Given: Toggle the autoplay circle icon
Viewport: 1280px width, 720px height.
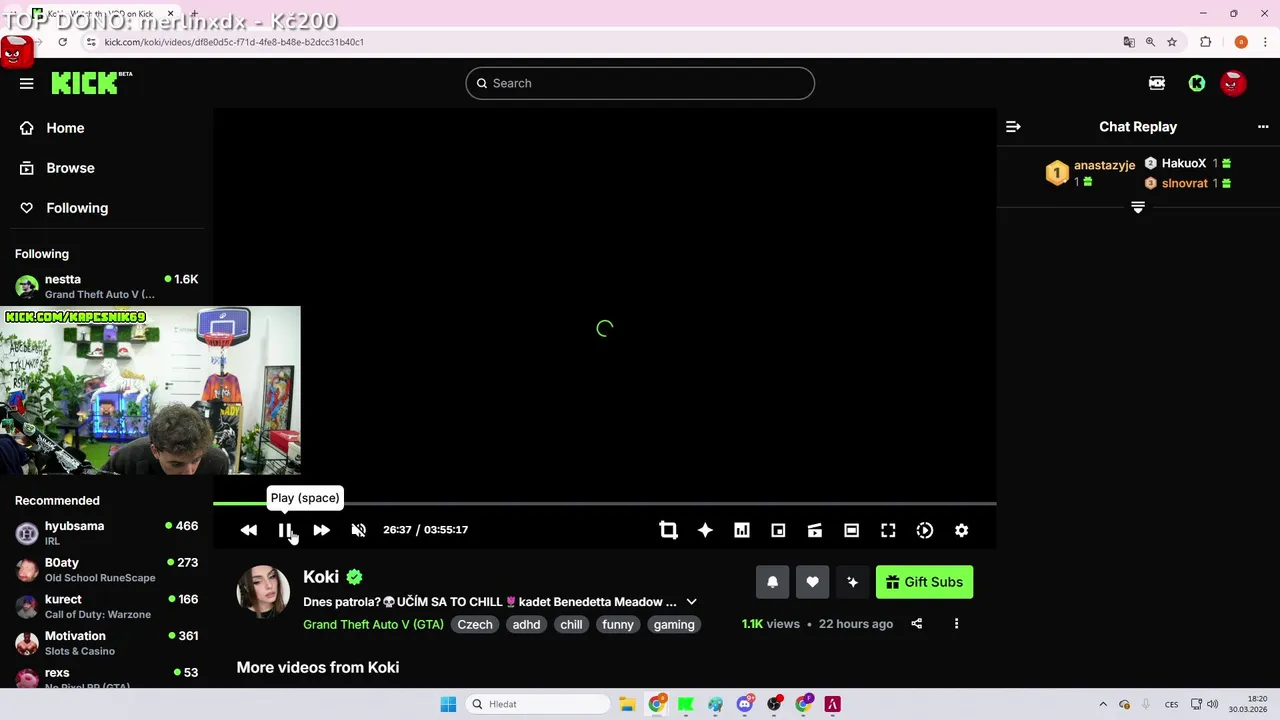Looking at the screenshot, I should (x=925, y=530).
